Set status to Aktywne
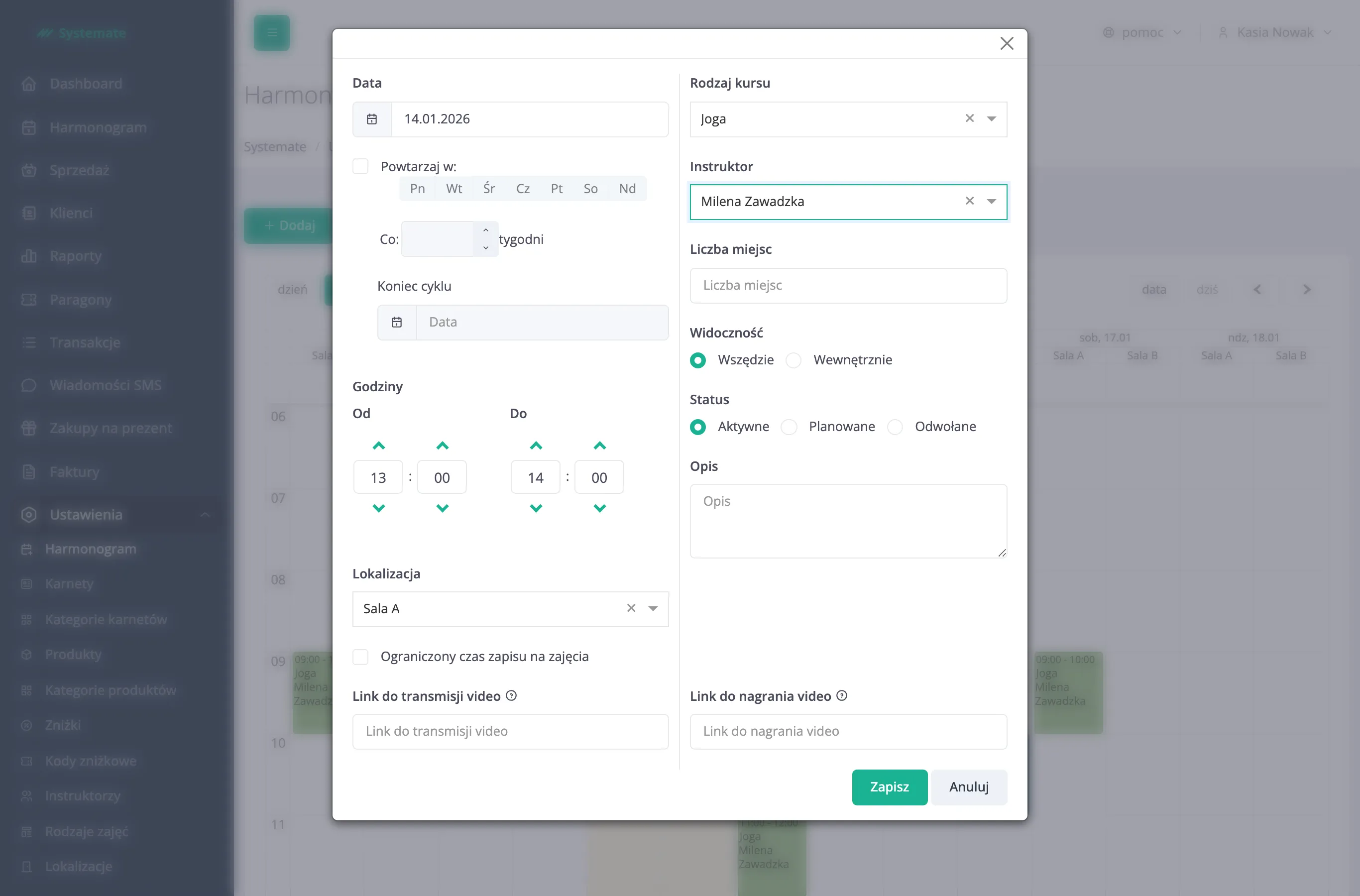The height and width of the screenshot is (896, 1360). click(x=698, y=427)
